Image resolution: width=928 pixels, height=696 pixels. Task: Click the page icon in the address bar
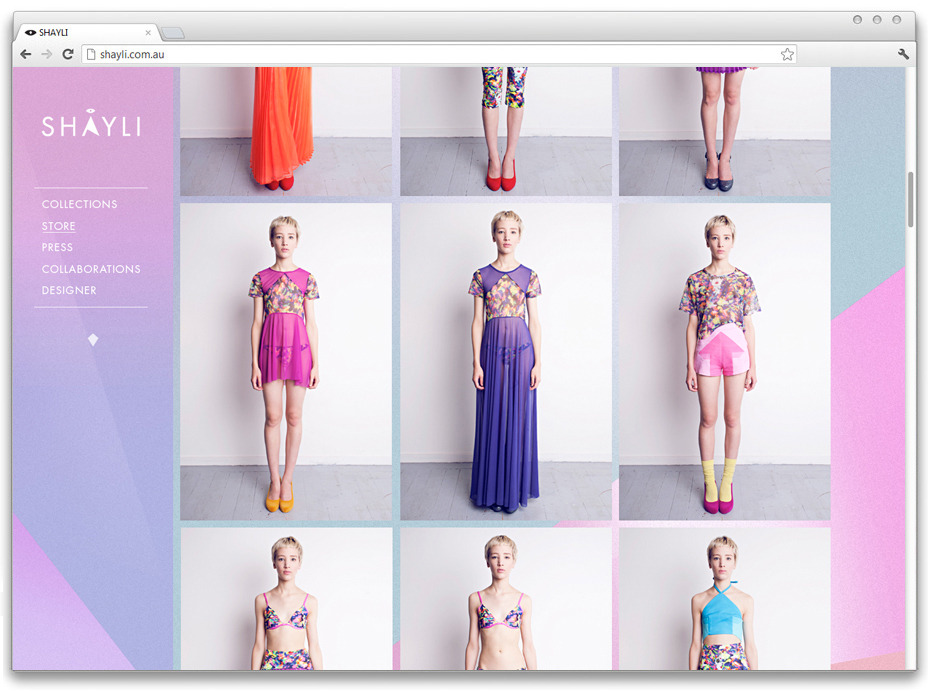click(x=91, y=54)
